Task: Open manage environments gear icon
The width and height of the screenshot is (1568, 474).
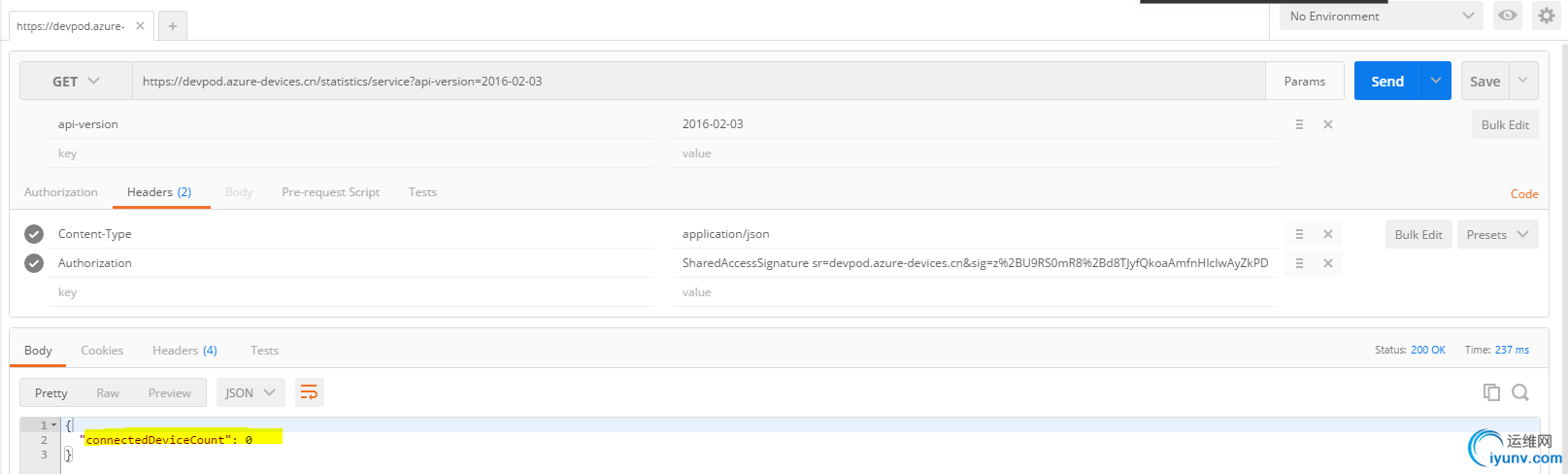Action: [x=1546, y=16]
